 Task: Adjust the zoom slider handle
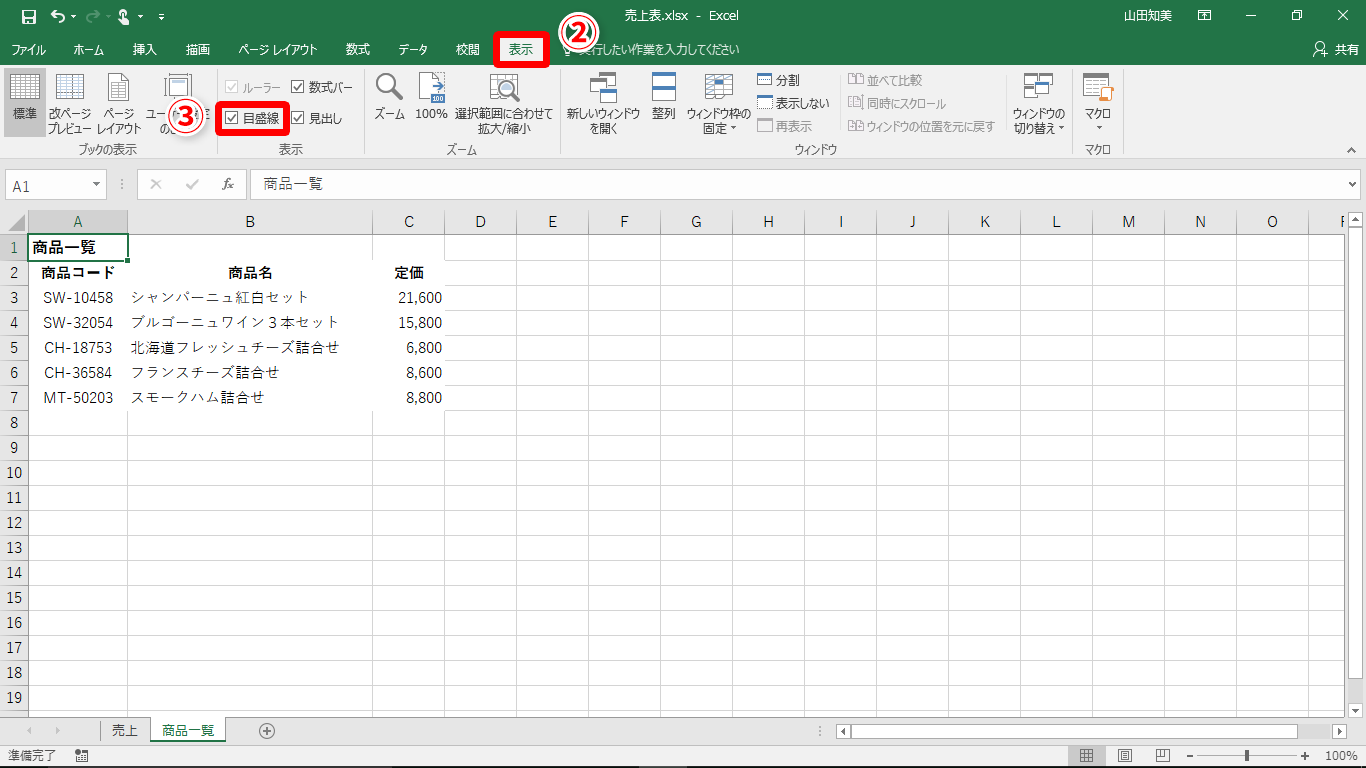pyautogui.click(x=1246, y=756)
